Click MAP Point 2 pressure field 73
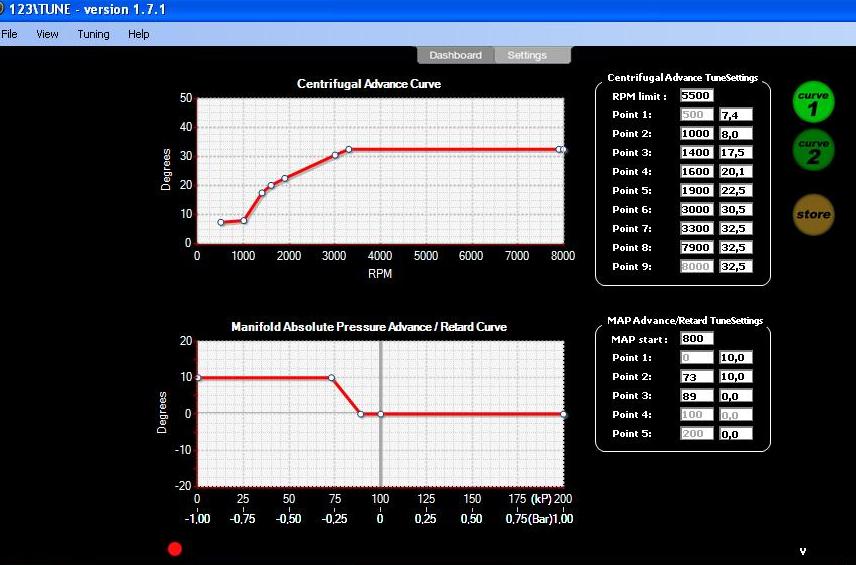 (696, 376)
